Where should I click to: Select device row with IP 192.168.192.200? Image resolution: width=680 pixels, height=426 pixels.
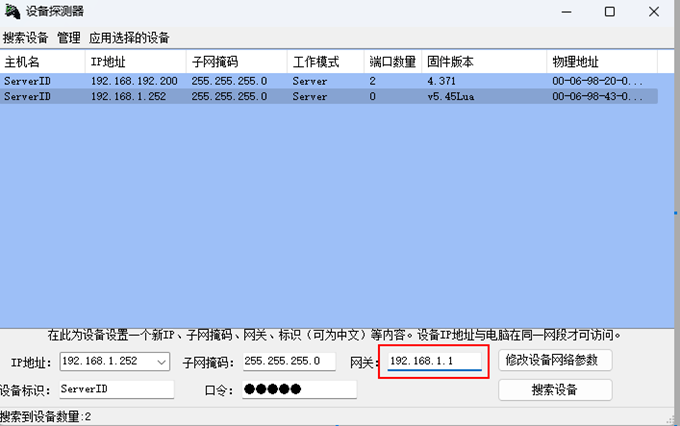point(329,81)
